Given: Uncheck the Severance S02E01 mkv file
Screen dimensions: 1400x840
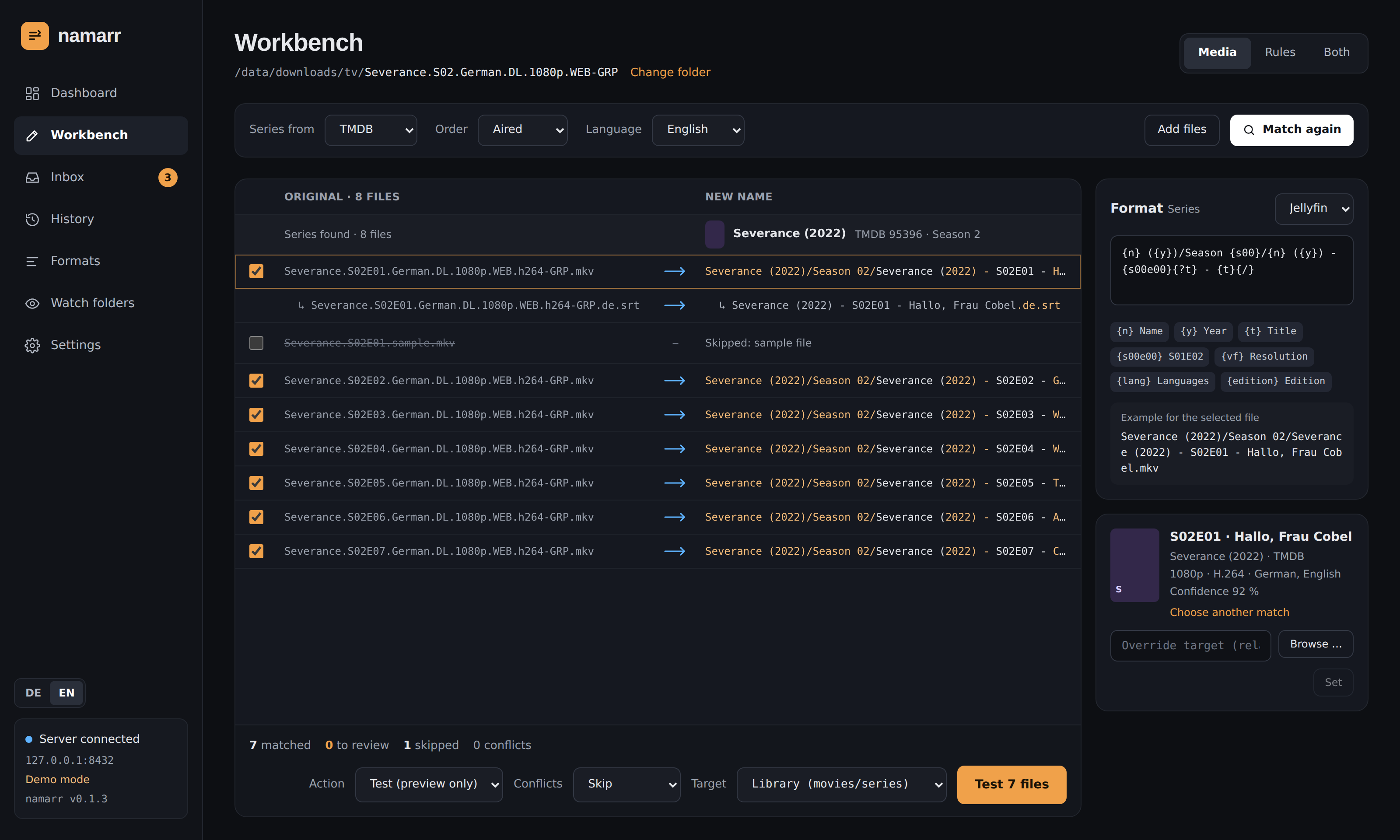Looking at the screenshot, I should (256, 271).
